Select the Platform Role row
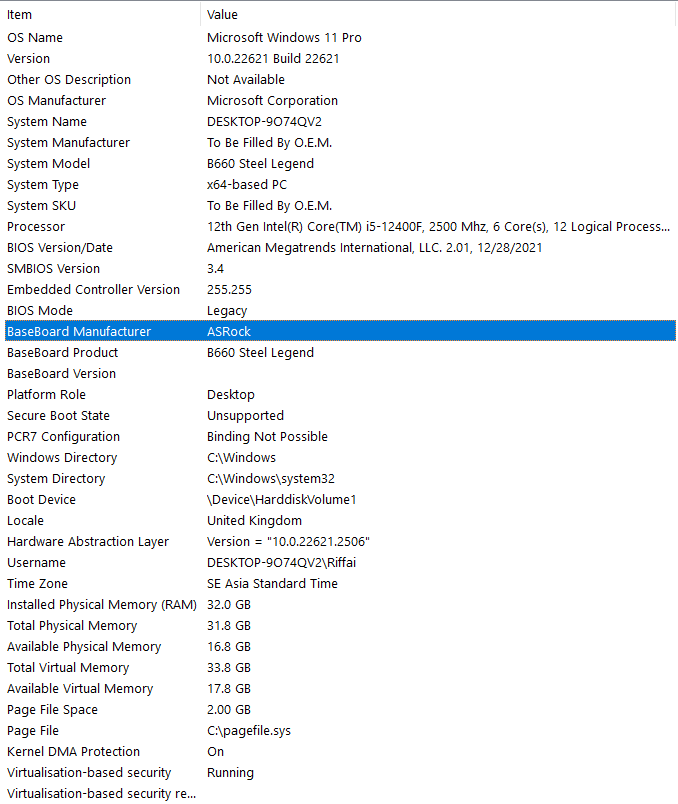The image size is (678, 804). point(340,395)
